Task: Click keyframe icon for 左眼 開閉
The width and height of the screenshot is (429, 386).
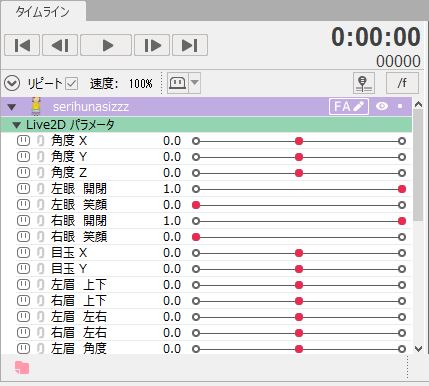Action: [x=23, y=189]
